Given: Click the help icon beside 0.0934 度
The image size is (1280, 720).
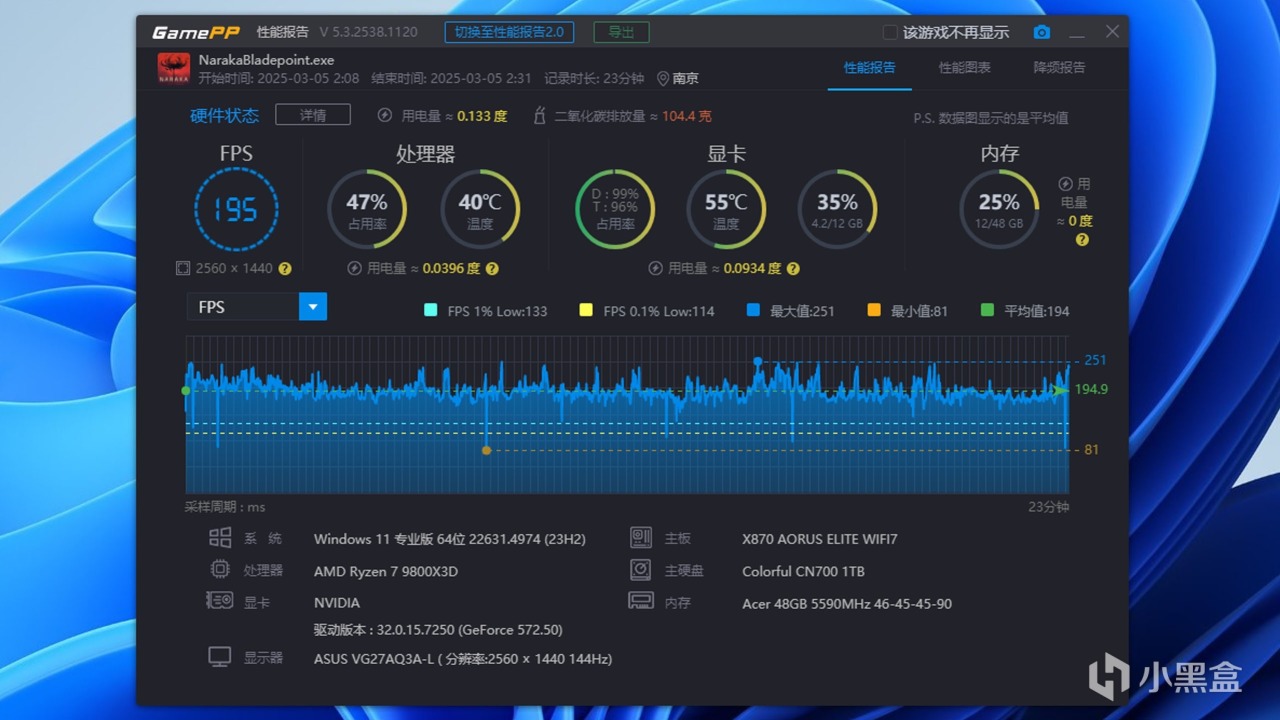Looking at the screenshot, I should pos(793,268).
